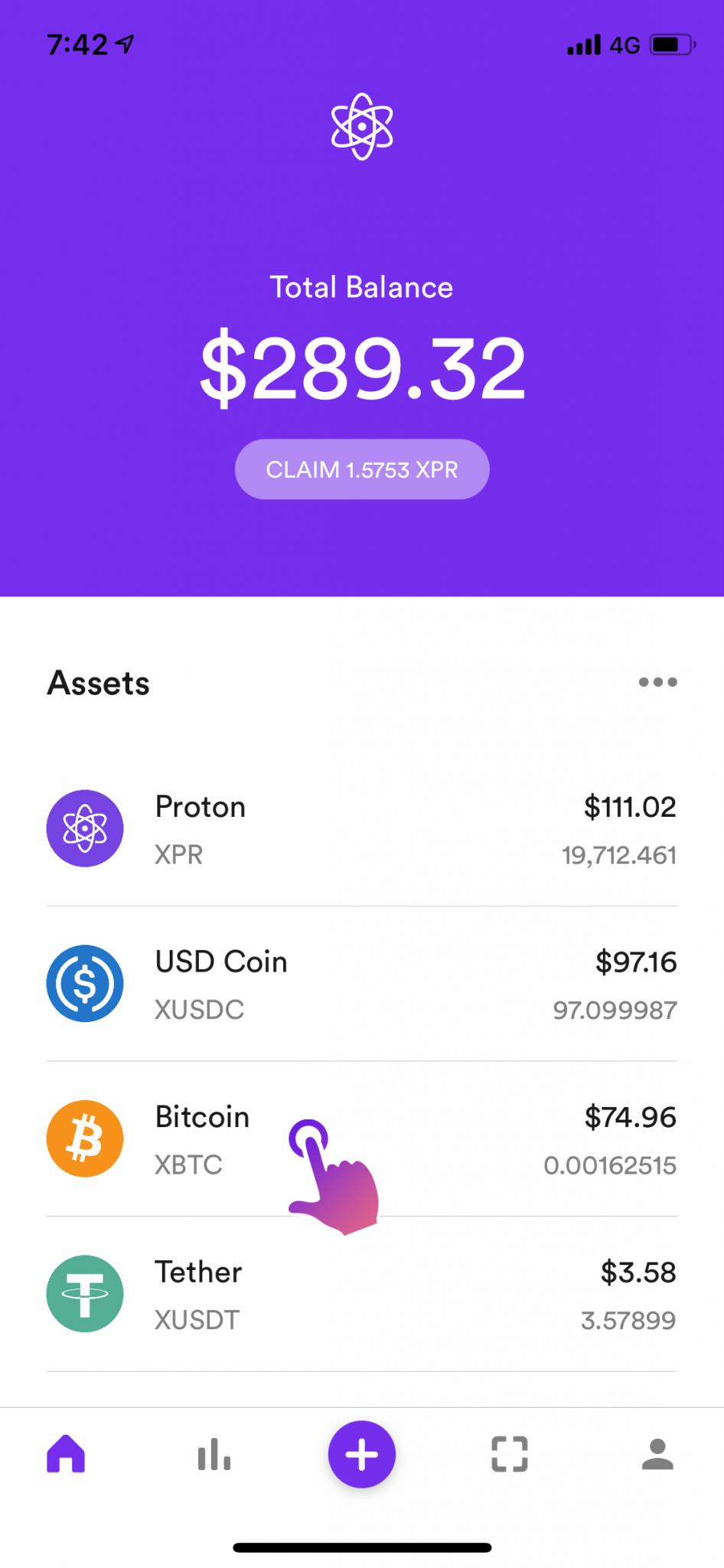Tap the Proton XPR coin icon
This screenshot has width=724, height=1568.
point(85,828)
